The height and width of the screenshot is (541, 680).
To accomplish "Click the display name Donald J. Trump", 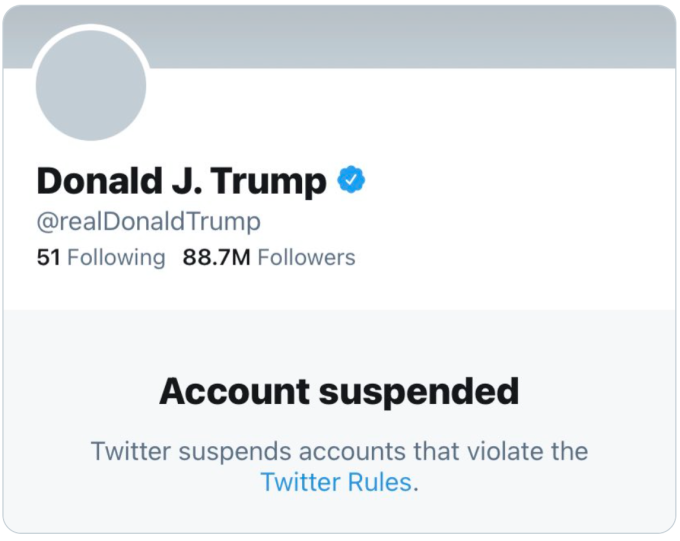I will pyautogui.click(x=181, y=181).
